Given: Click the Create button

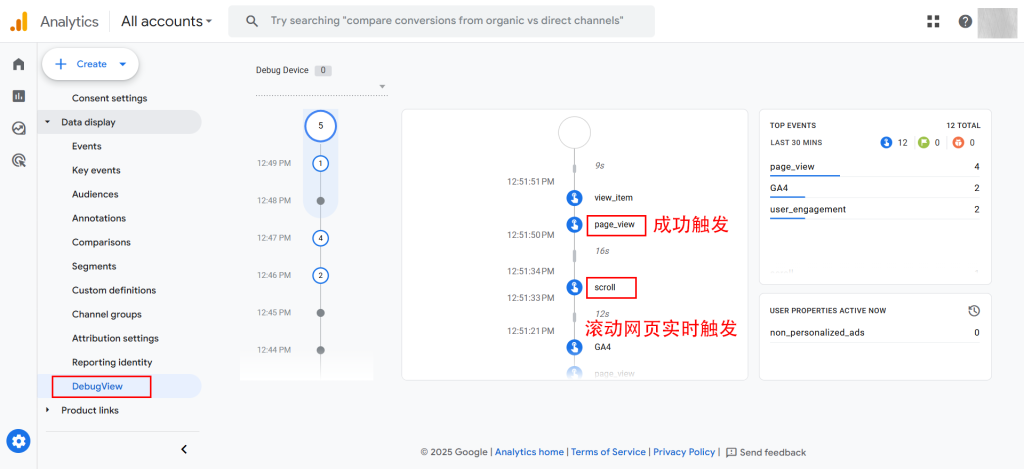Looking at the screenshot, I should pos(90,64).
